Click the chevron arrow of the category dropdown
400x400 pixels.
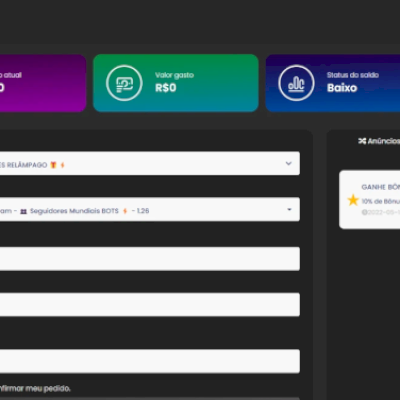click(289, 163)
